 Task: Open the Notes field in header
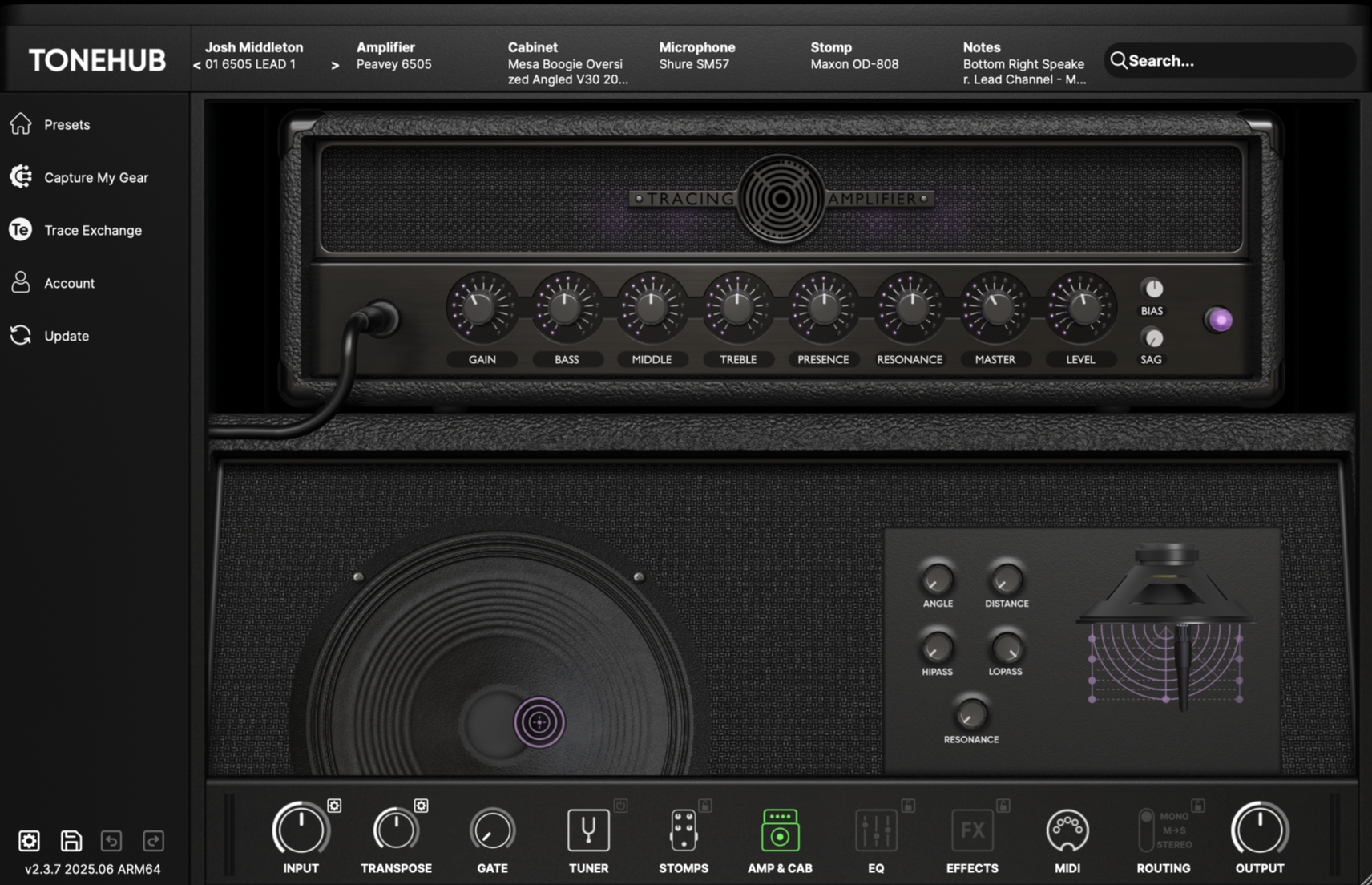(1024, 63)
